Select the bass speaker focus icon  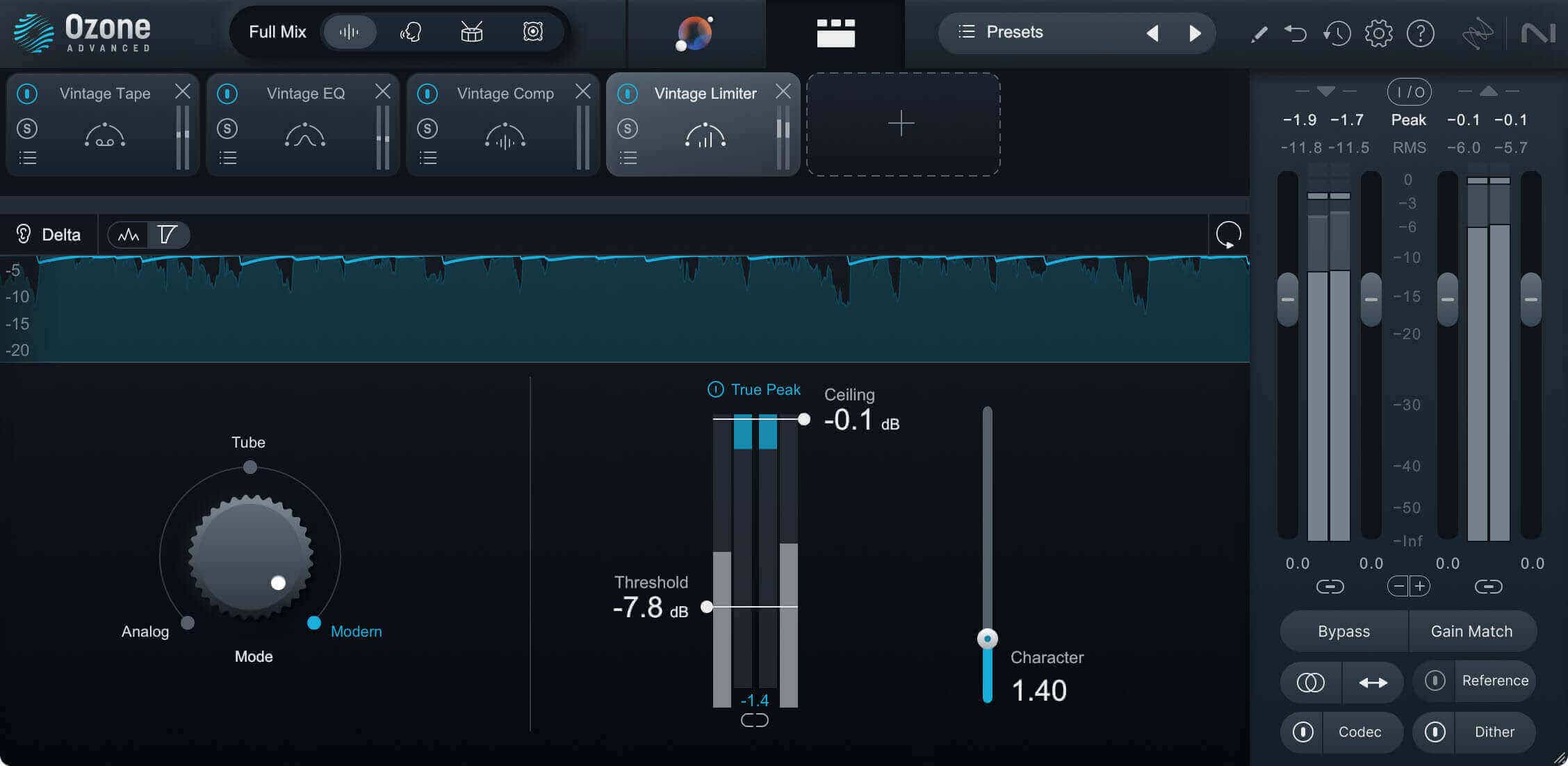[x=533, y=32]
